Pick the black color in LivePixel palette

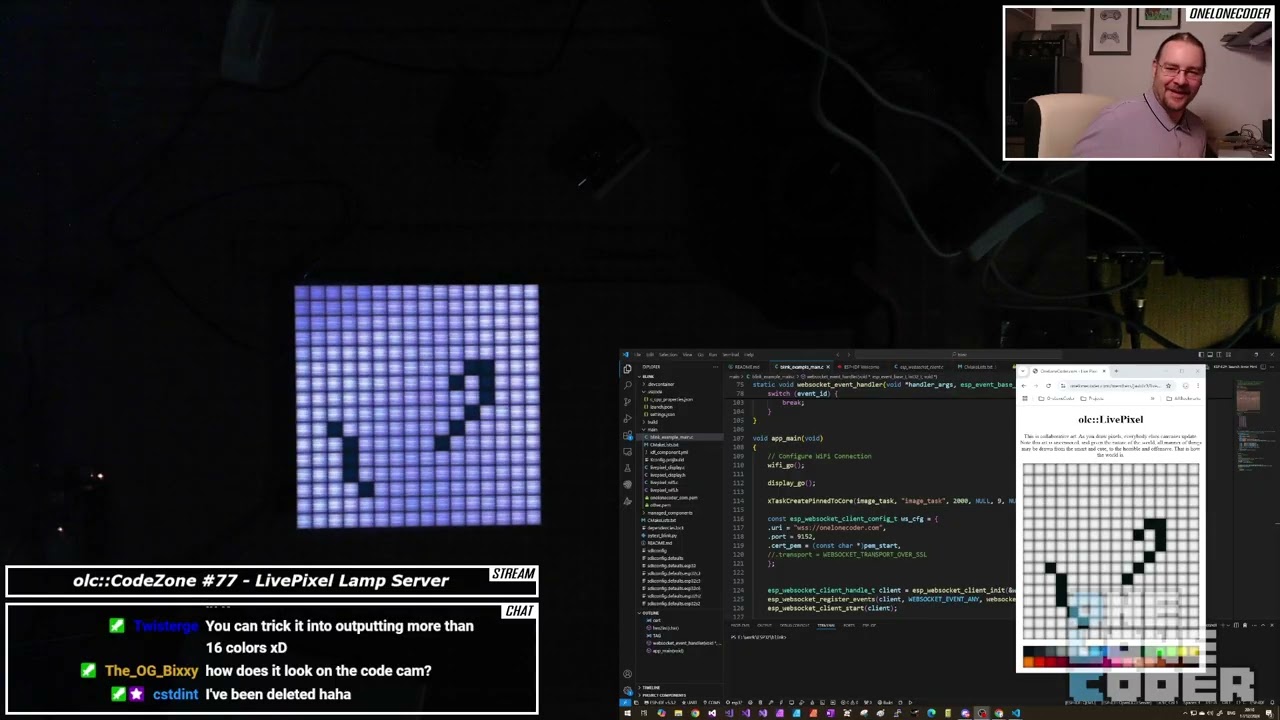click(x=1029, y=651)
